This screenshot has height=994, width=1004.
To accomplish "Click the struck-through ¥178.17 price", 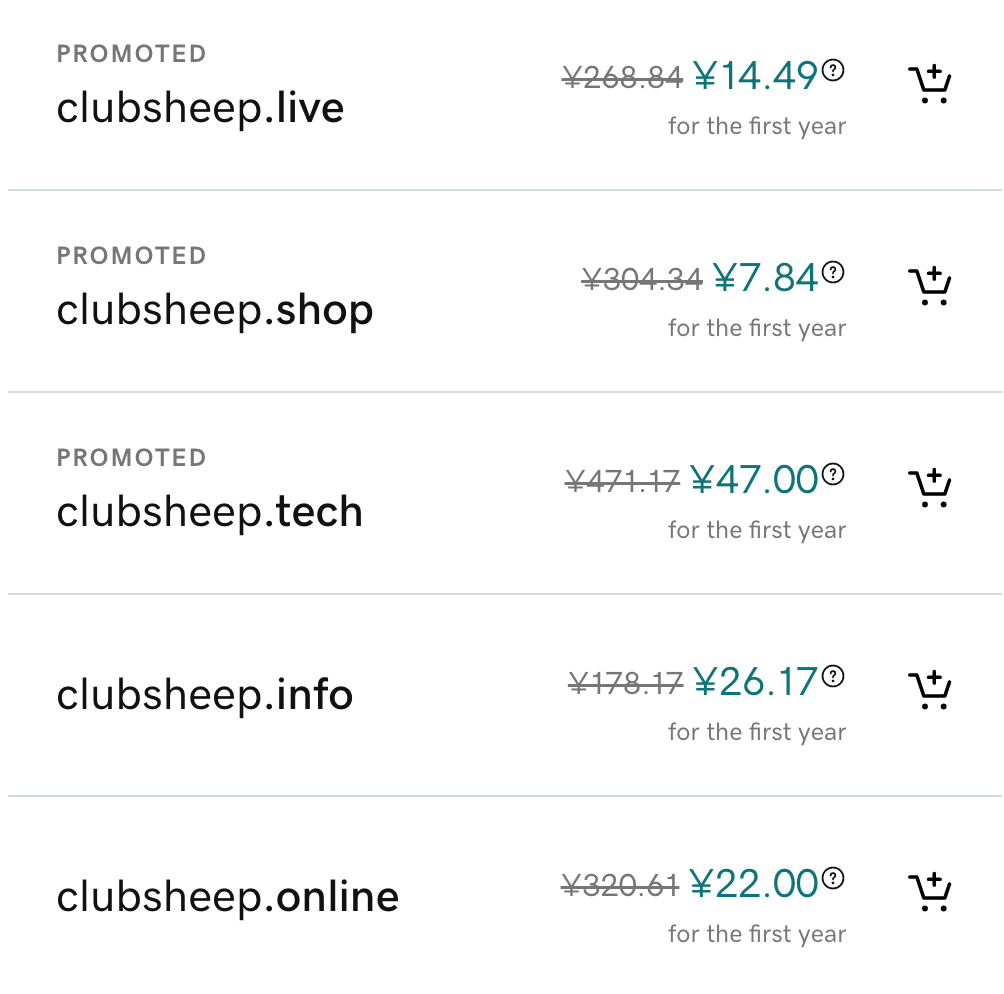I will point(626,683).
